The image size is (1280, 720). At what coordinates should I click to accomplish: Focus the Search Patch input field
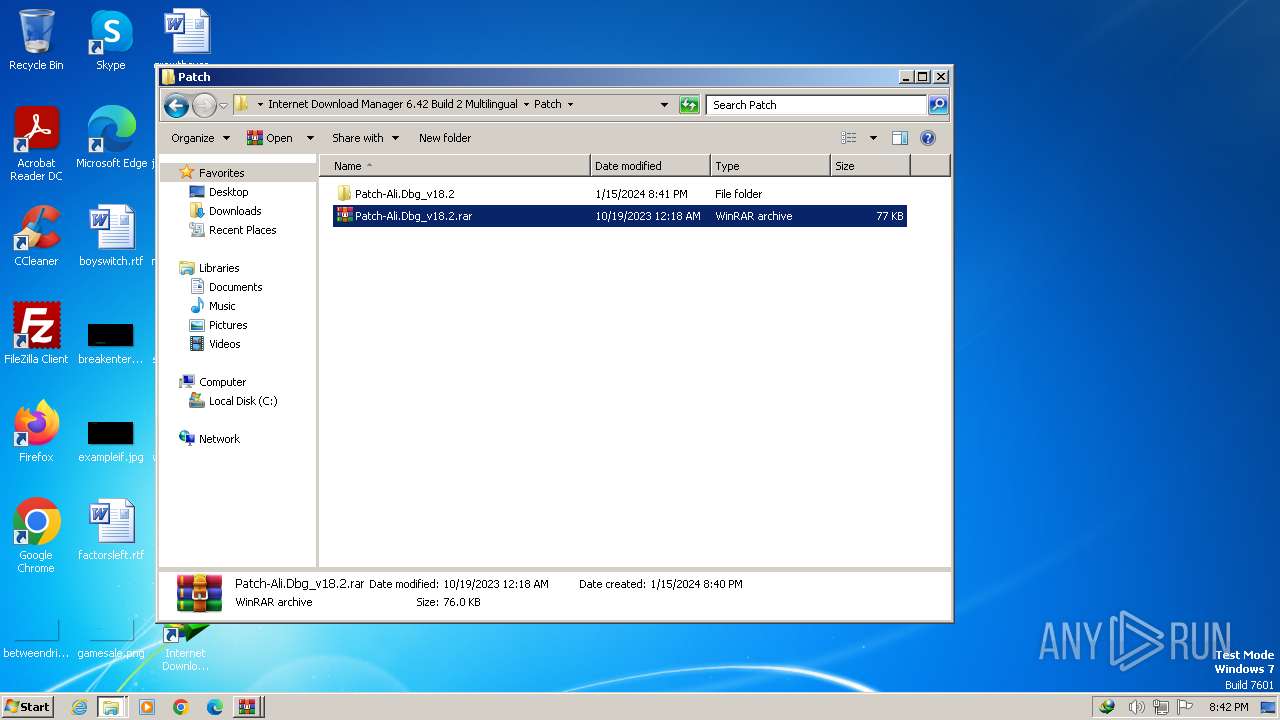pos(817,104)
